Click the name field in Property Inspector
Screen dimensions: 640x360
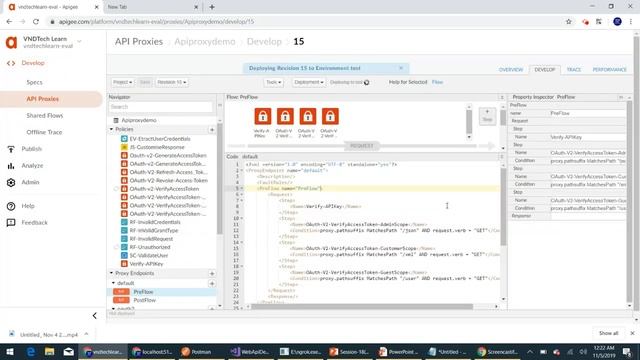click(587, 113)
